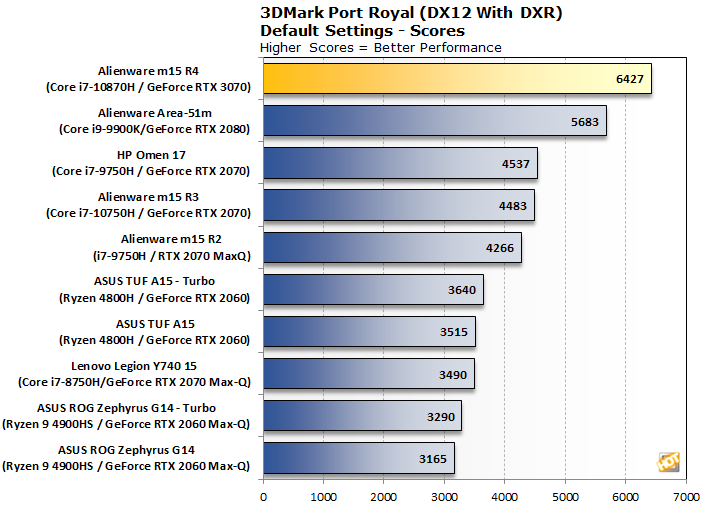Click the 2000 axis tick label

(383, 497)
